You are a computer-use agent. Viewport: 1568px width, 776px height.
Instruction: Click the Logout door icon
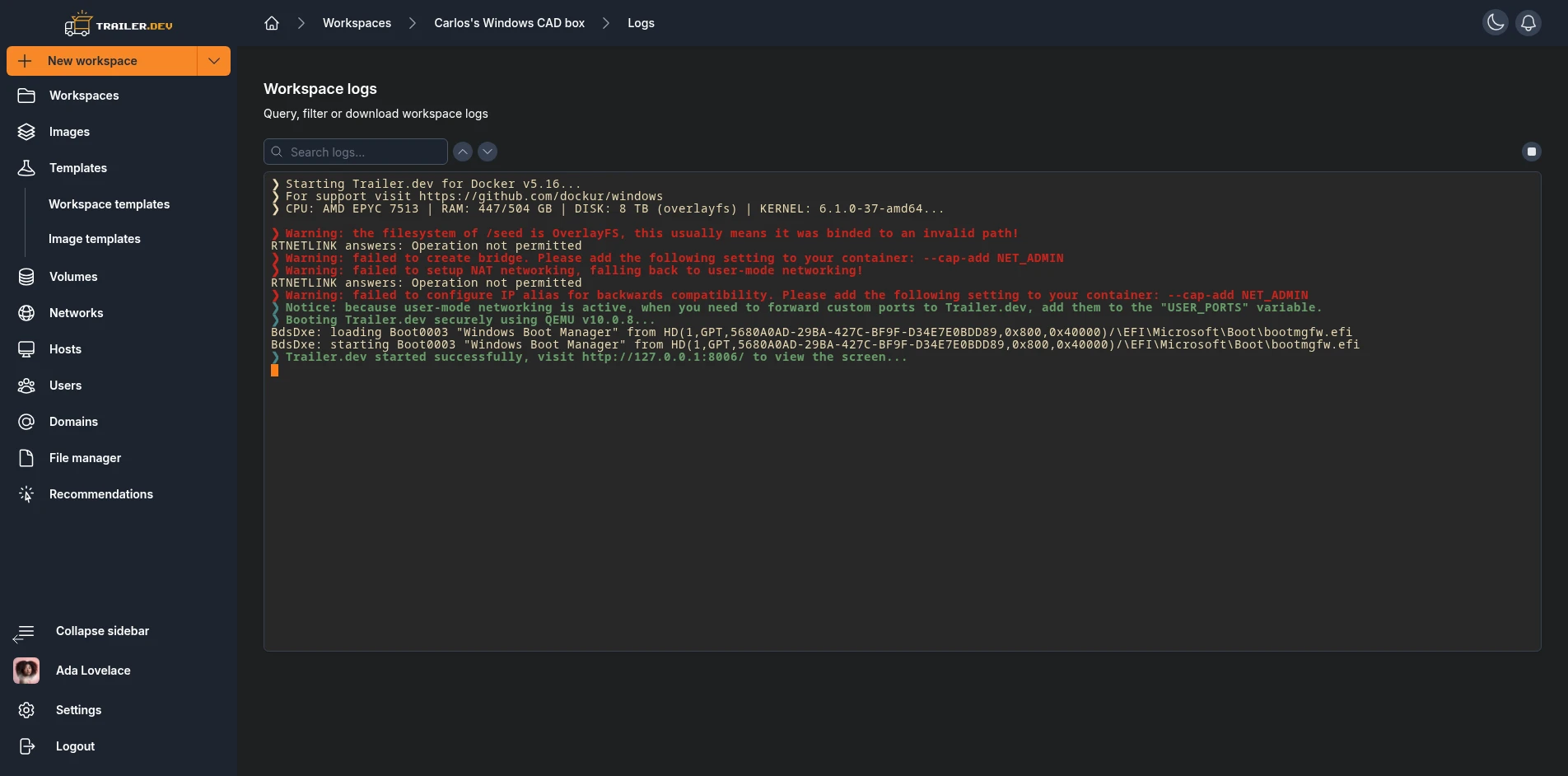pos(26,746)
